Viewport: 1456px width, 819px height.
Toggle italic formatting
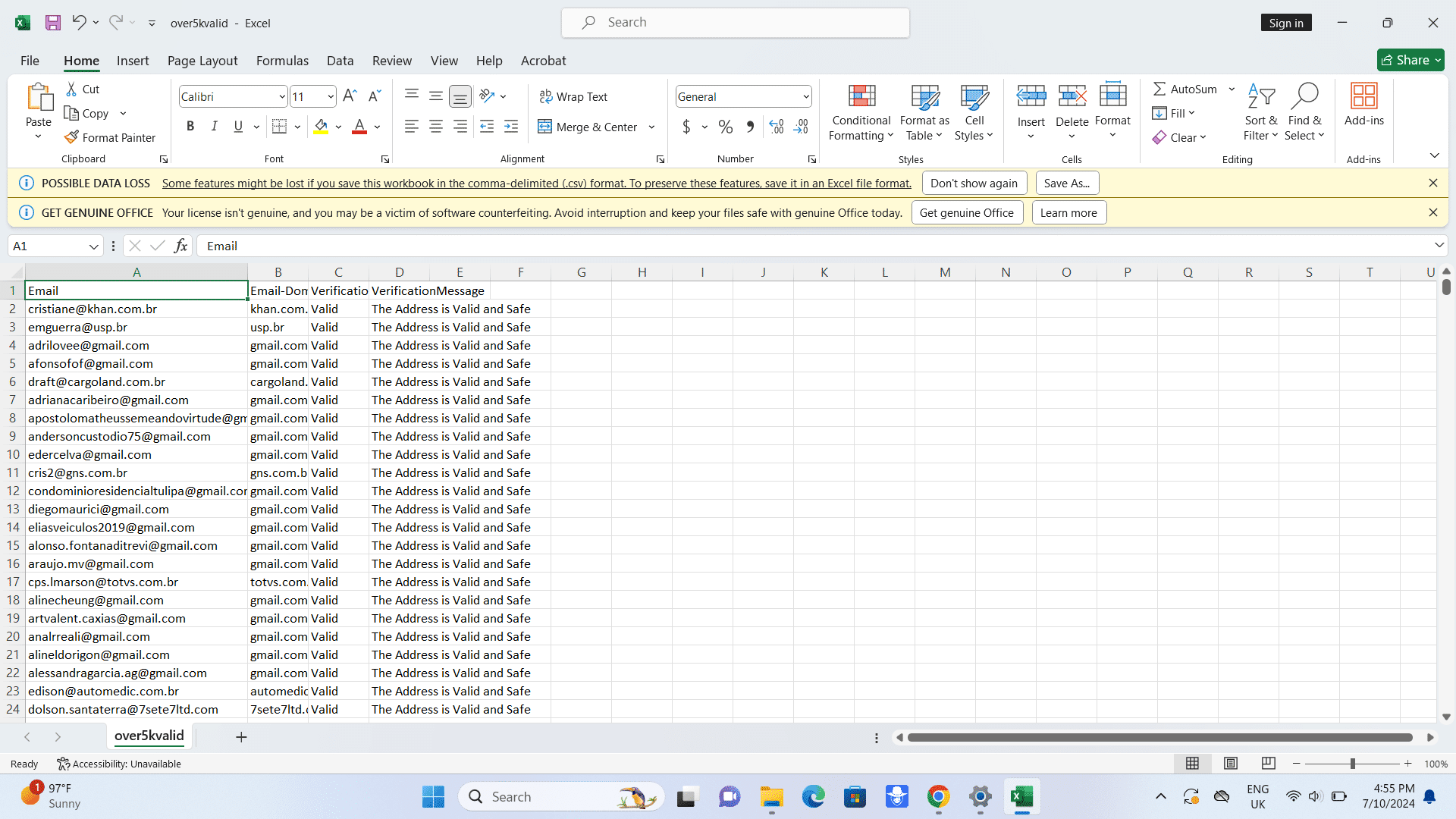click(215, 127)
